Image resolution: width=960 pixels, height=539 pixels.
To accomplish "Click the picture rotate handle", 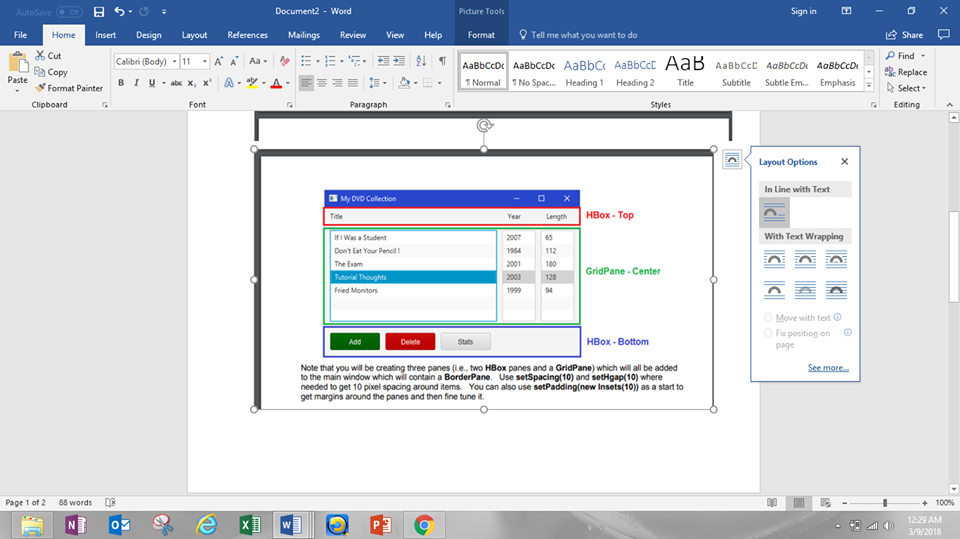I will tap(484, 126).
